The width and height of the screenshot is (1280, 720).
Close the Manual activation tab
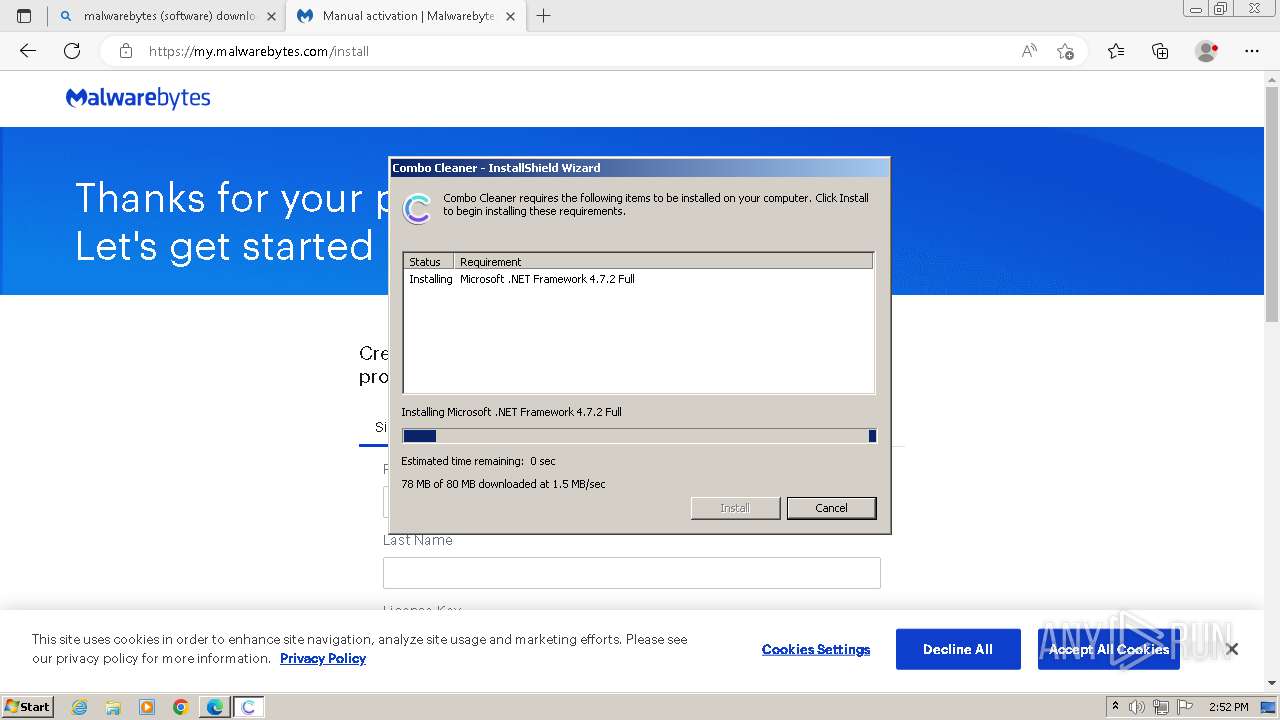tap(511, 16)
